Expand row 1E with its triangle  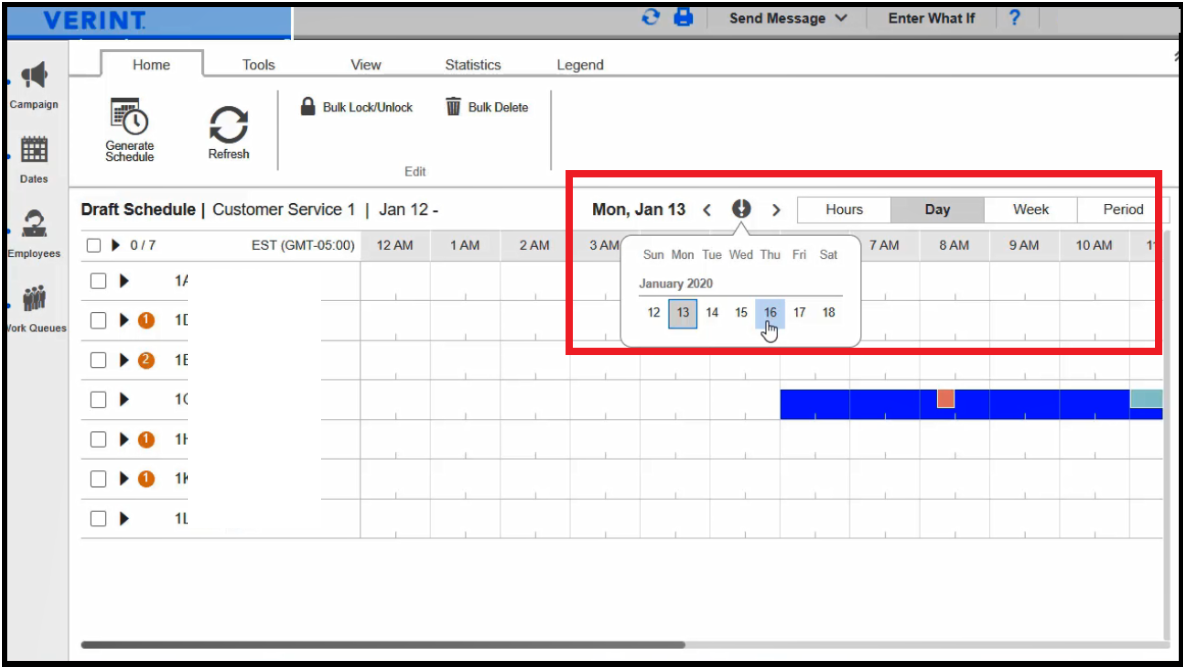[x=124, y=360]
